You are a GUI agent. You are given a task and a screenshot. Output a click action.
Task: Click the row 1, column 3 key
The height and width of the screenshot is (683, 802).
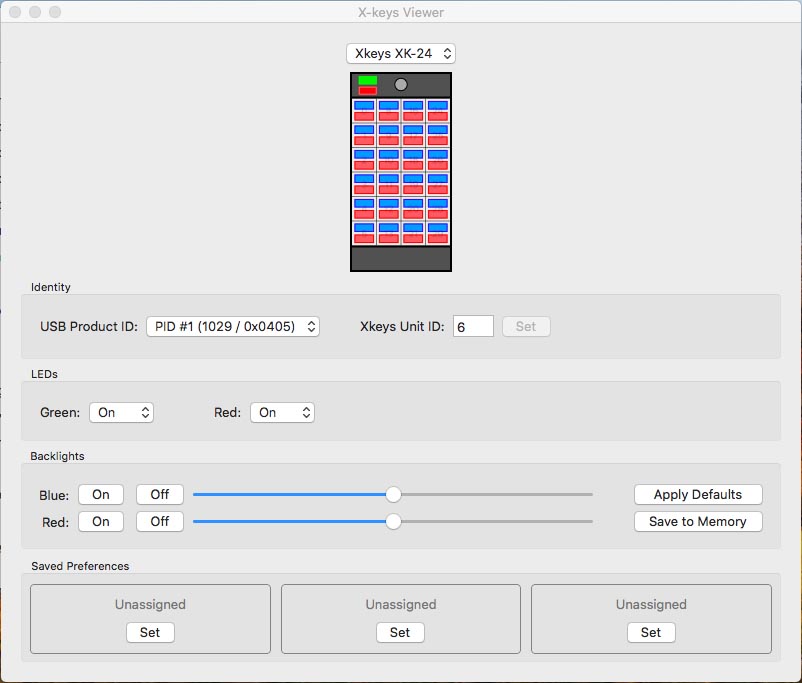(413, 111)
